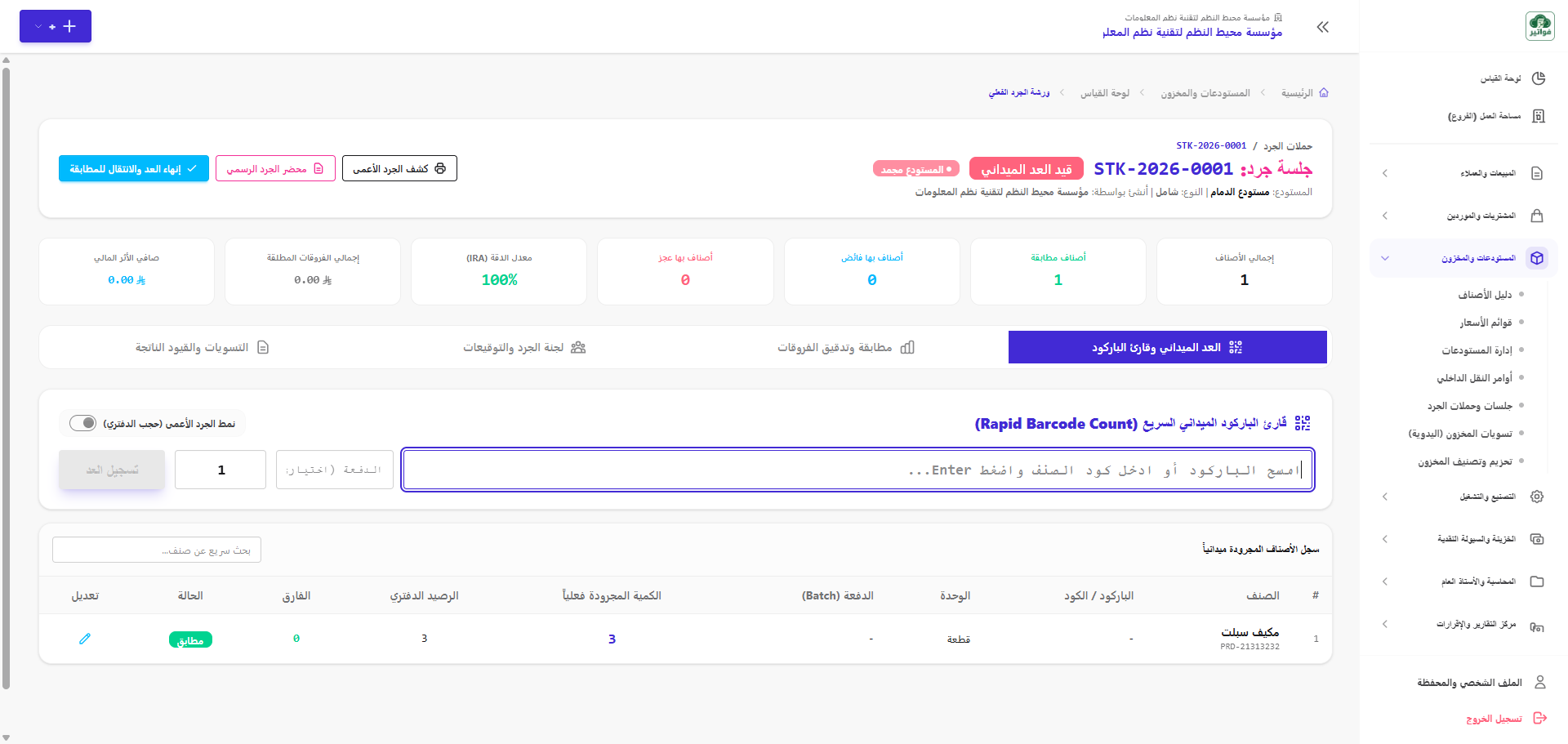This screenshot has height=744, width=1568.
Task: Open دليل الأصناف menu item
Action: [x=1485, y=295]
